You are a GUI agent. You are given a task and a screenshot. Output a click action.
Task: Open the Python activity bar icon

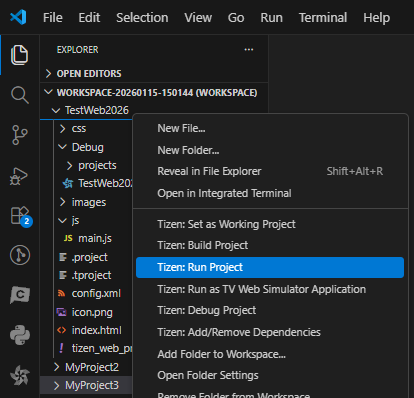[20, 335]
